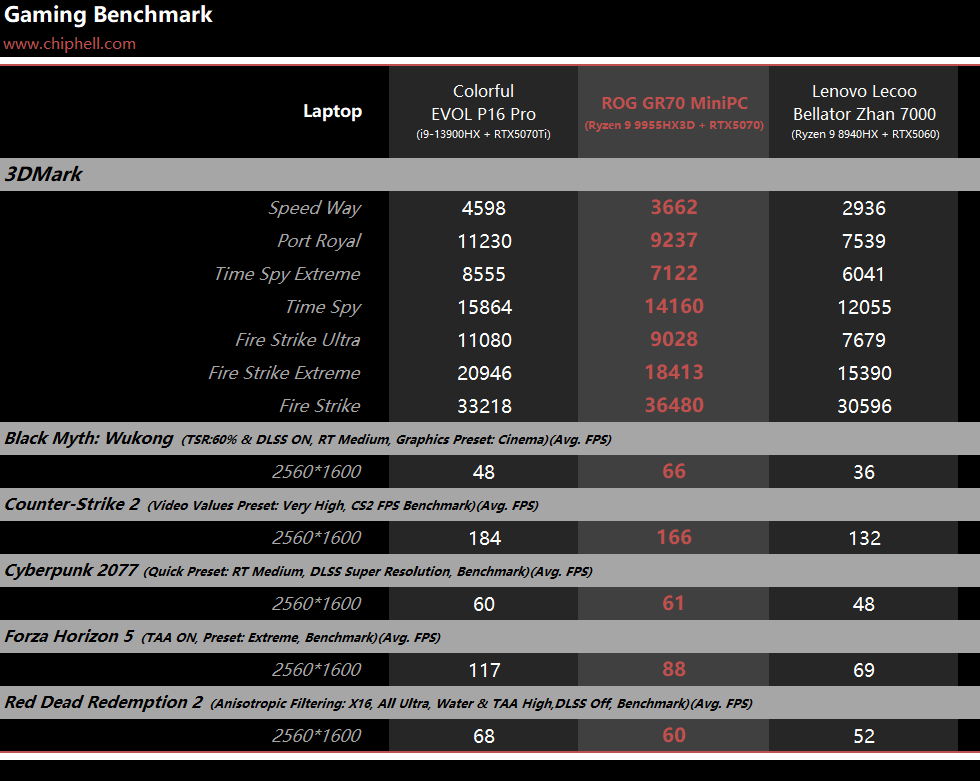Select Fire Strike Extreme score 18413

[x=674, y=372]
